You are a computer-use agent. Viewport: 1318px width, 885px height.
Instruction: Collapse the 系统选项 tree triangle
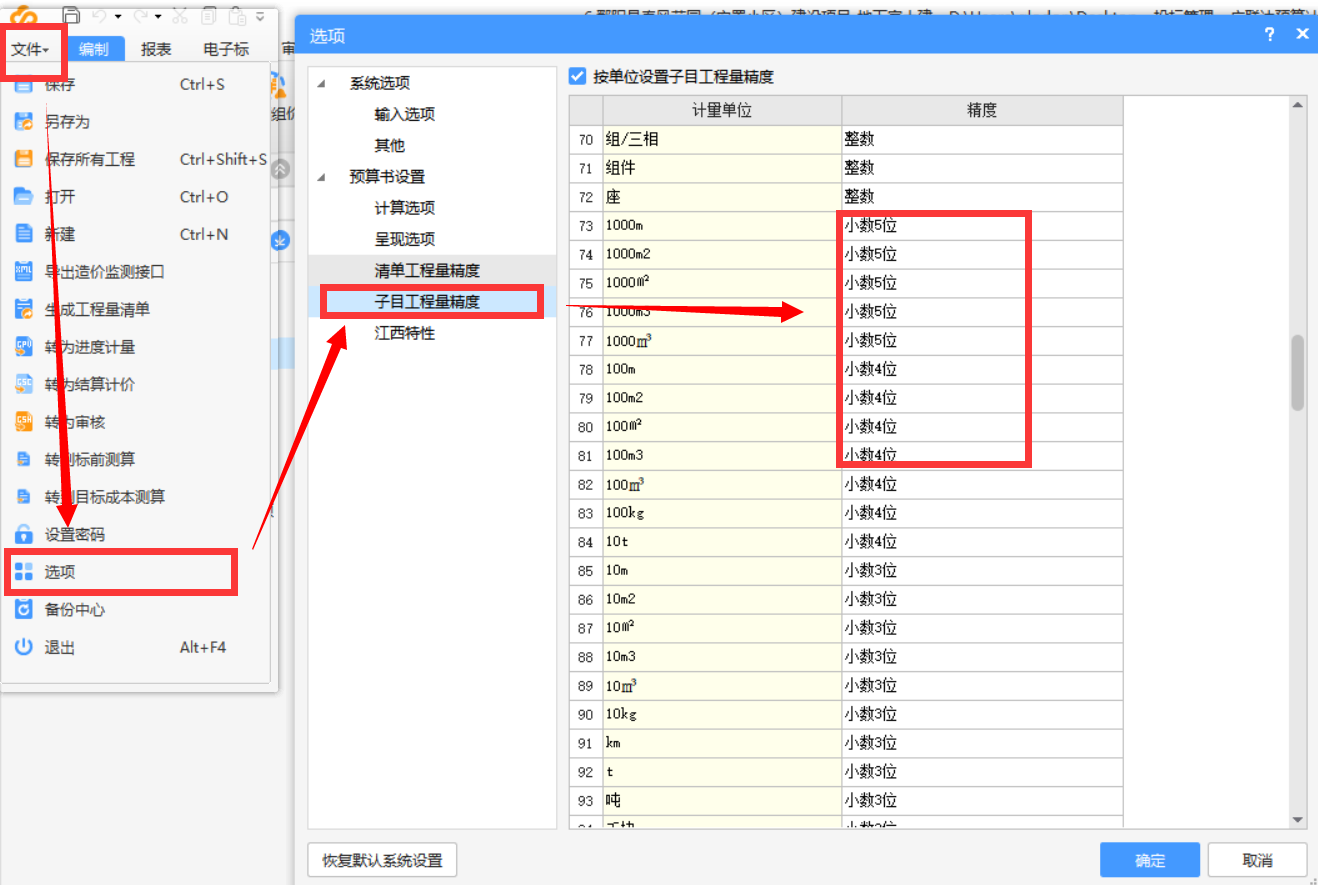point(322,84)
